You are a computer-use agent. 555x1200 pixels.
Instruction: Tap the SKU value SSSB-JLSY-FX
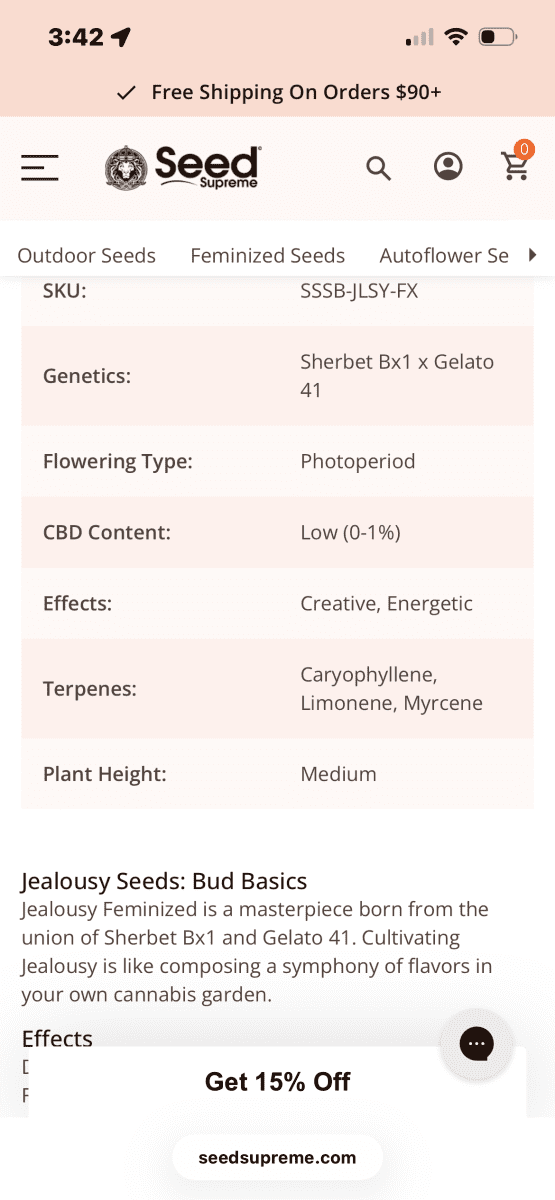[359, 292]
